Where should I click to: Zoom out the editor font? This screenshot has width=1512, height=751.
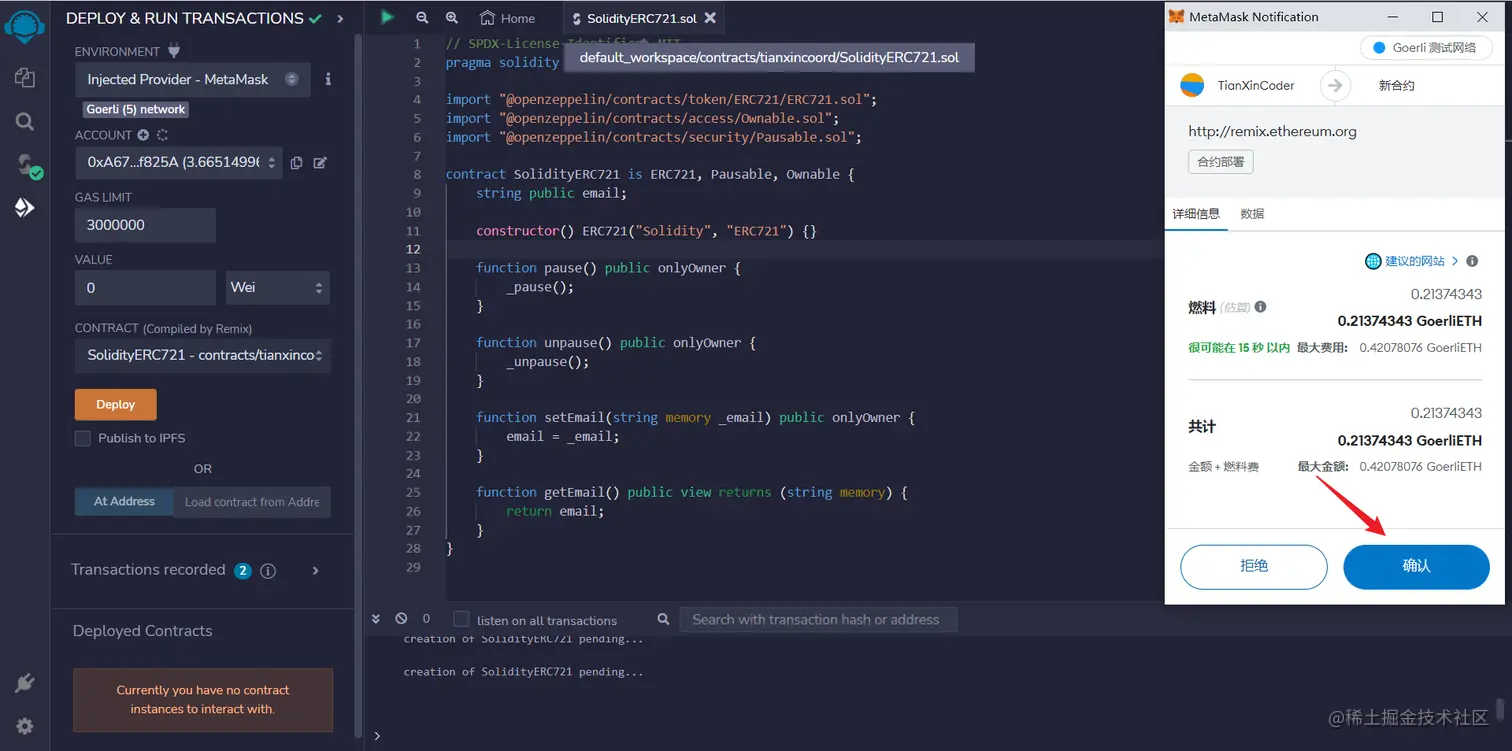(422, 18)
